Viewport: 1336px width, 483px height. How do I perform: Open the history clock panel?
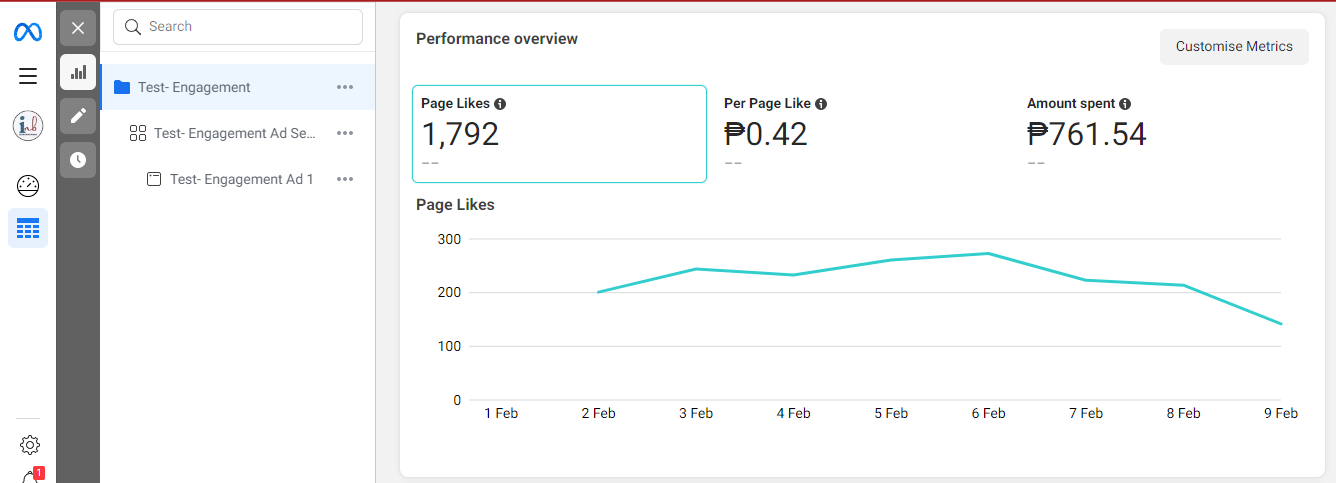click(78, 160)
